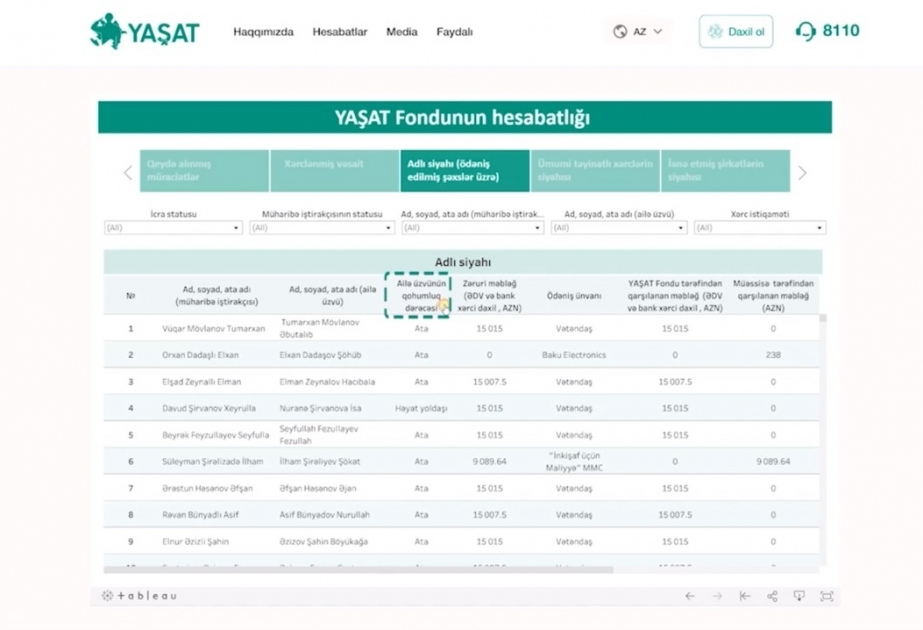923x630 pixels.
Task: Switch to Xərclənmiş vəsait tab
Action: tap(334, 171)
